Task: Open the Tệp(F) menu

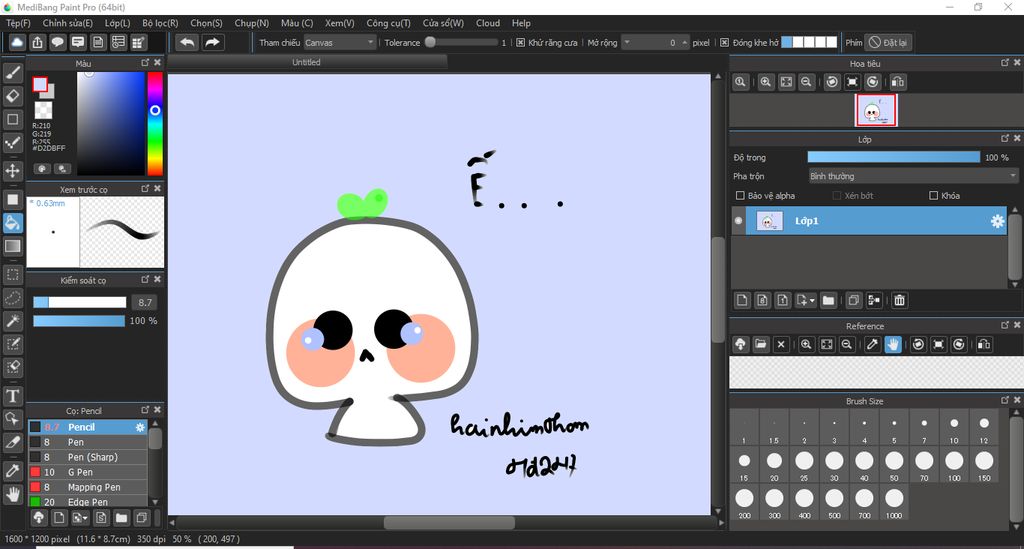Action: click(x=18, y=23)
